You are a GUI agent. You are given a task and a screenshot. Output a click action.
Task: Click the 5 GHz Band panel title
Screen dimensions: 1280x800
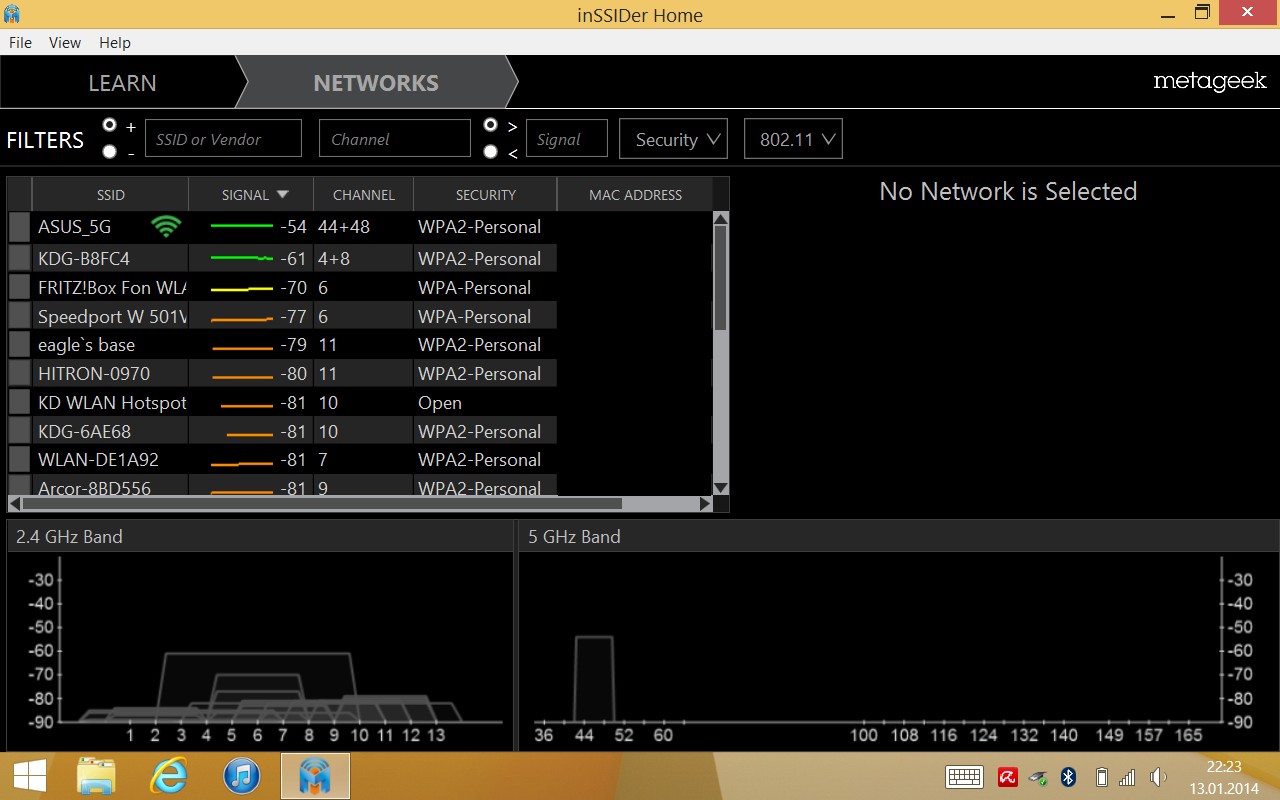pyautogui.click(x=574, y=537)
